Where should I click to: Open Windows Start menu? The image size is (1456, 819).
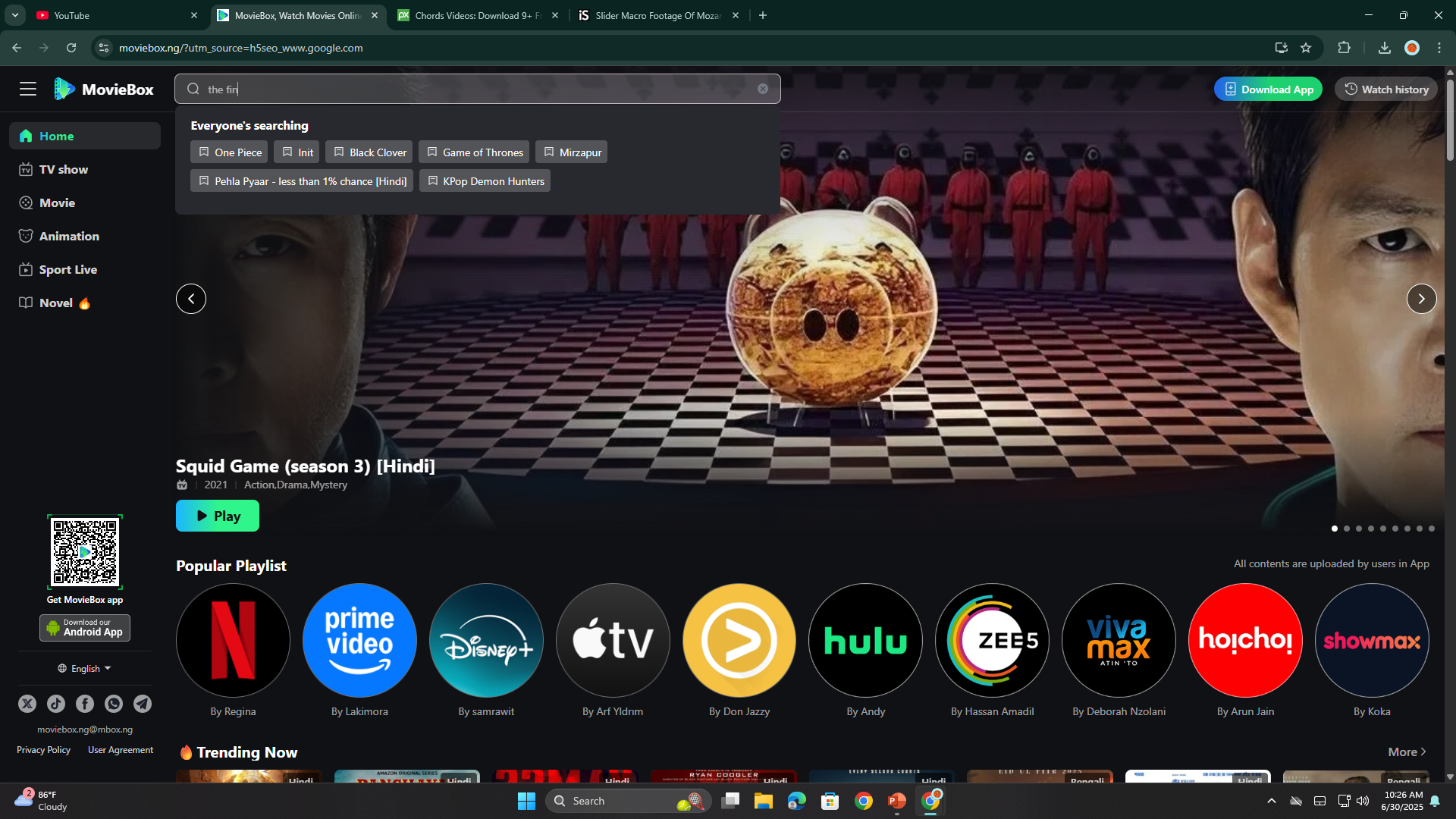click(x=526, y=801)
